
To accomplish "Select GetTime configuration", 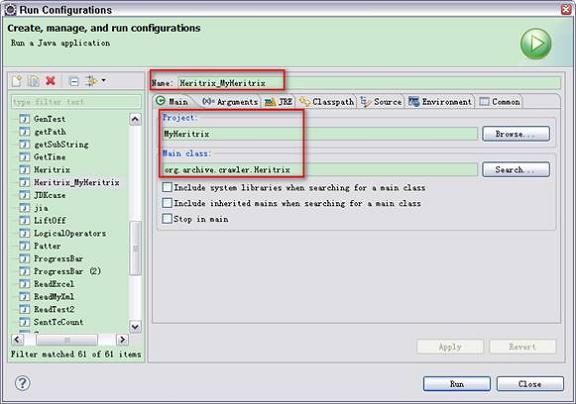I will pyautogui.click(x=50, y=157).
